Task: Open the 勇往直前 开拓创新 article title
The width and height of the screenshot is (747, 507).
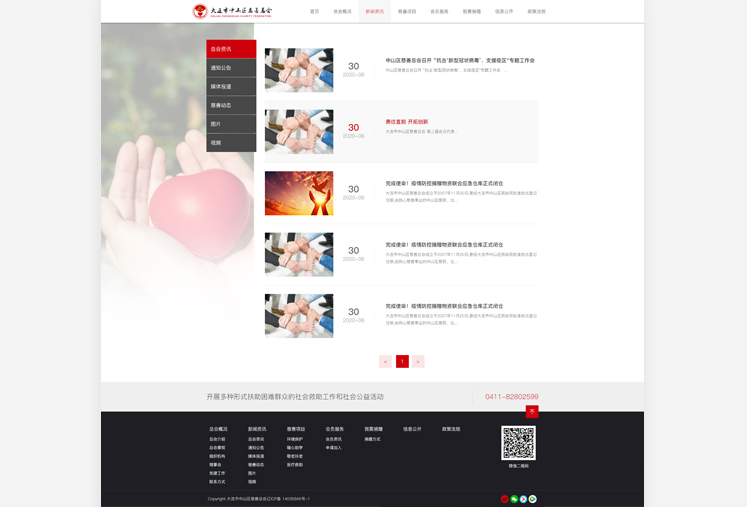Action: pos(407,122)
